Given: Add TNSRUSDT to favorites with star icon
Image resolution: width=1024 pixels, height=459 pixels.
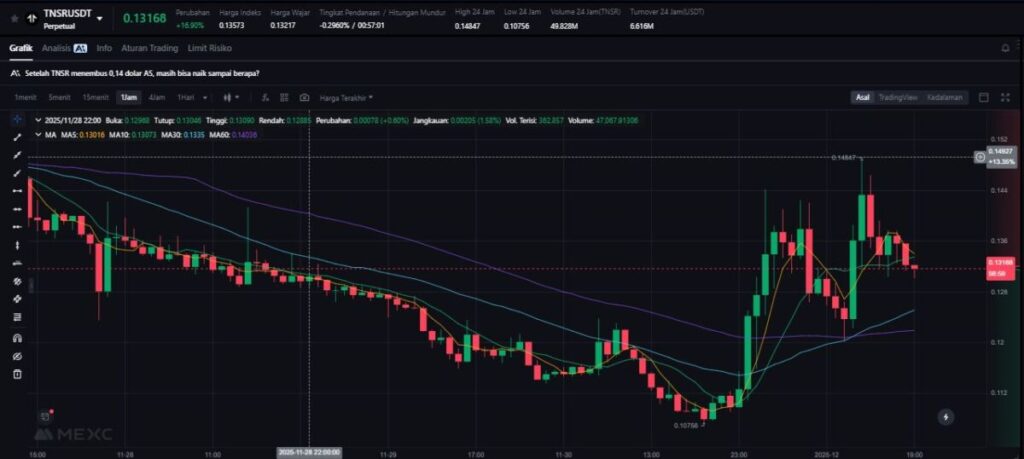Looking at the screenshot, I should point(14,18).
